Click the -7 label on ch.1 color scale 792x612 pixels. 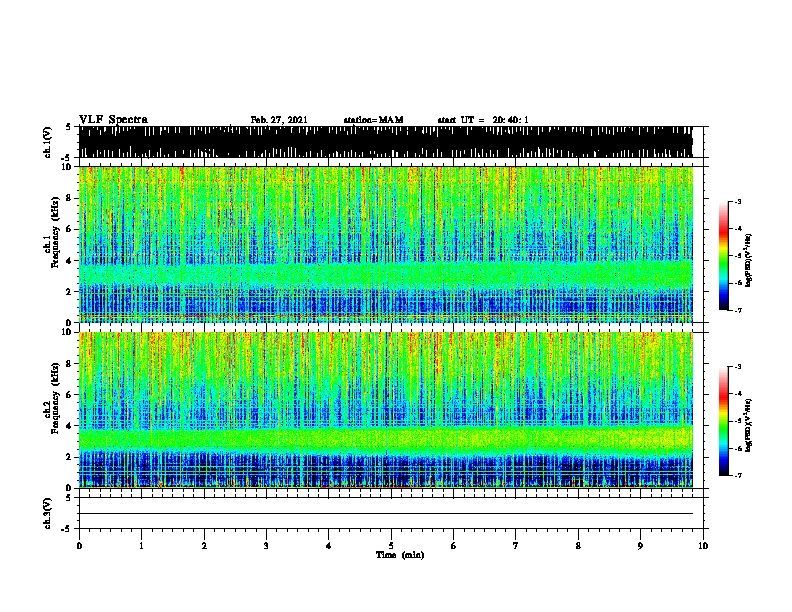pos(737,310)
